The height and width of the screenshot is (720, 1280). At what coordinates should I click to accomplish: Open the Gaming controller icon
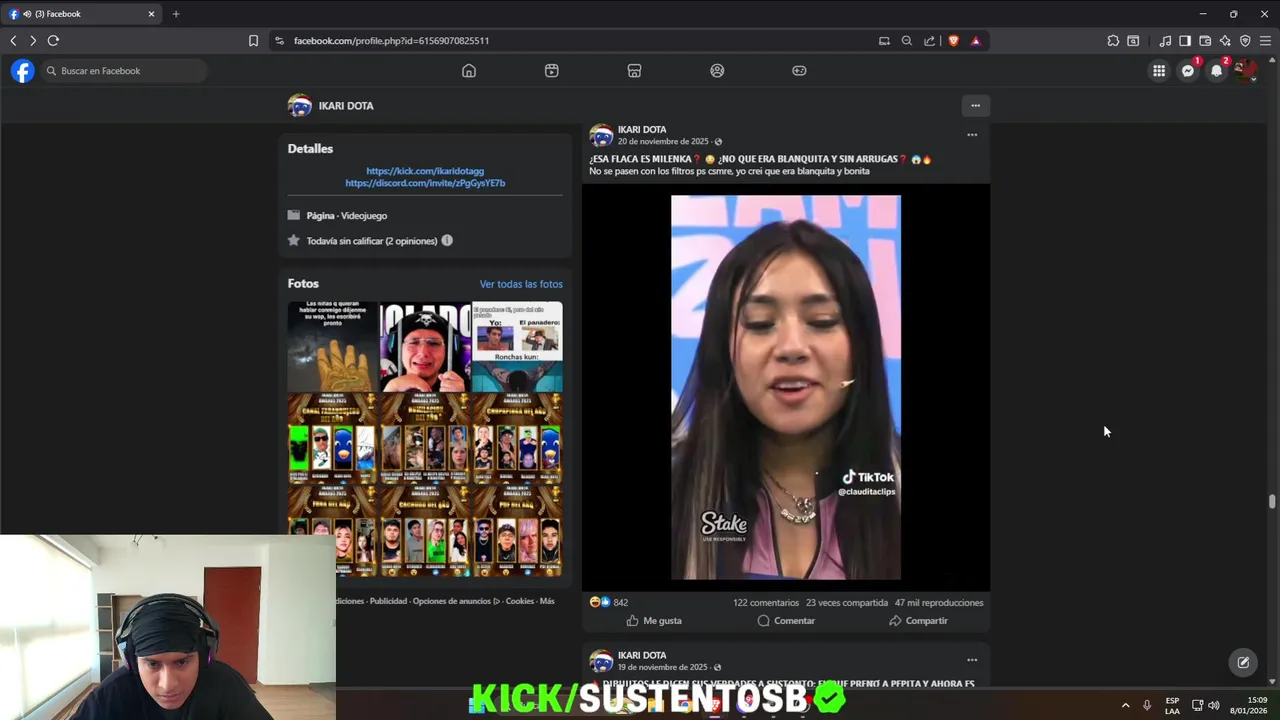(x=799, y=71)
